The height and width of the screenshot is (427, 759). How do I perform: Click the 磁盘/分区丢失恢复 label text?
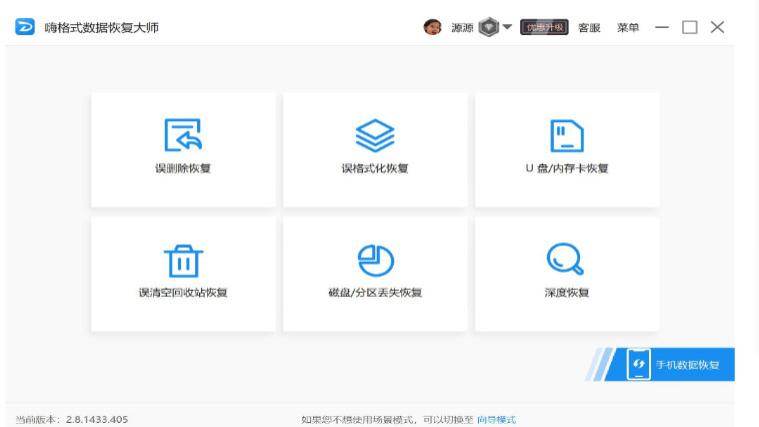coord(375,292)
